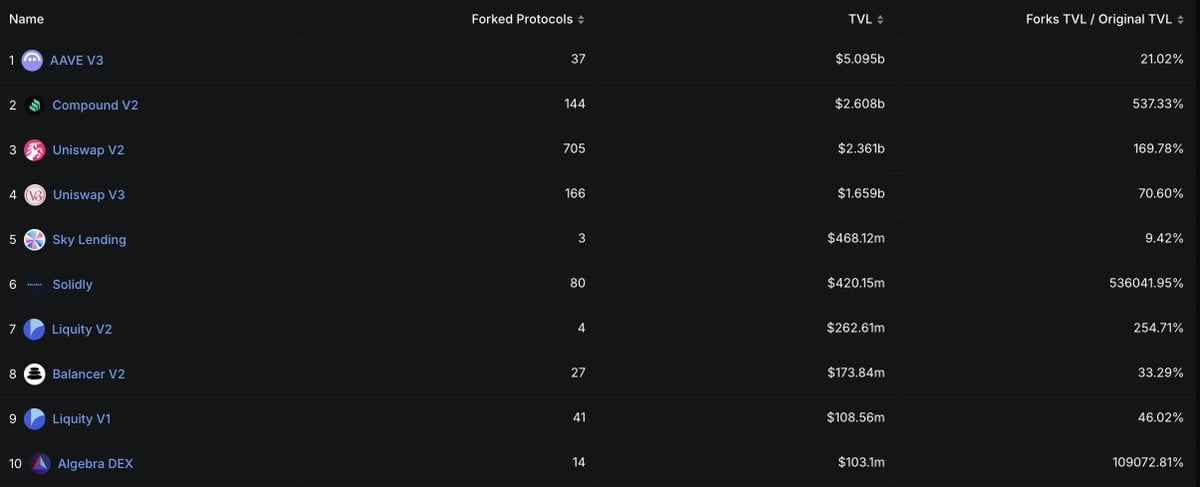The image size is (1200, 487).
Task: Sort by Forked Protocols column arrows
Action: click(581, 20)
